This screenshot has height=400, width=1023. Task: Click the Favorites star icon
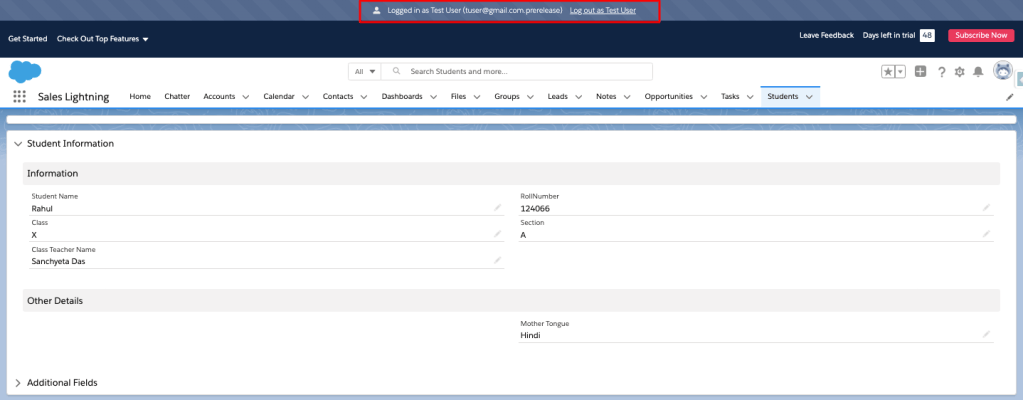click(887, 72)
